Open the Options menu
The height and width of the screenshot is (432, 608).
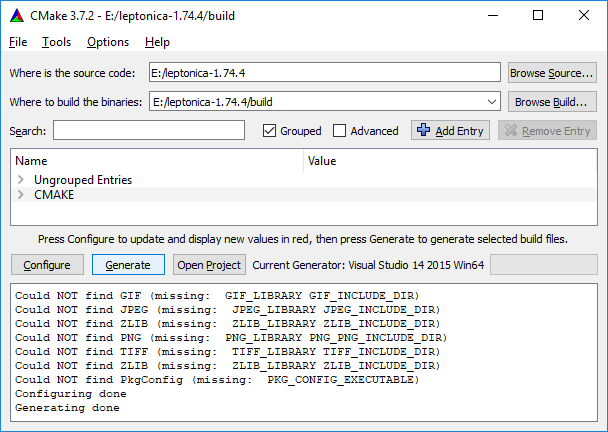[x=108, y=42]
